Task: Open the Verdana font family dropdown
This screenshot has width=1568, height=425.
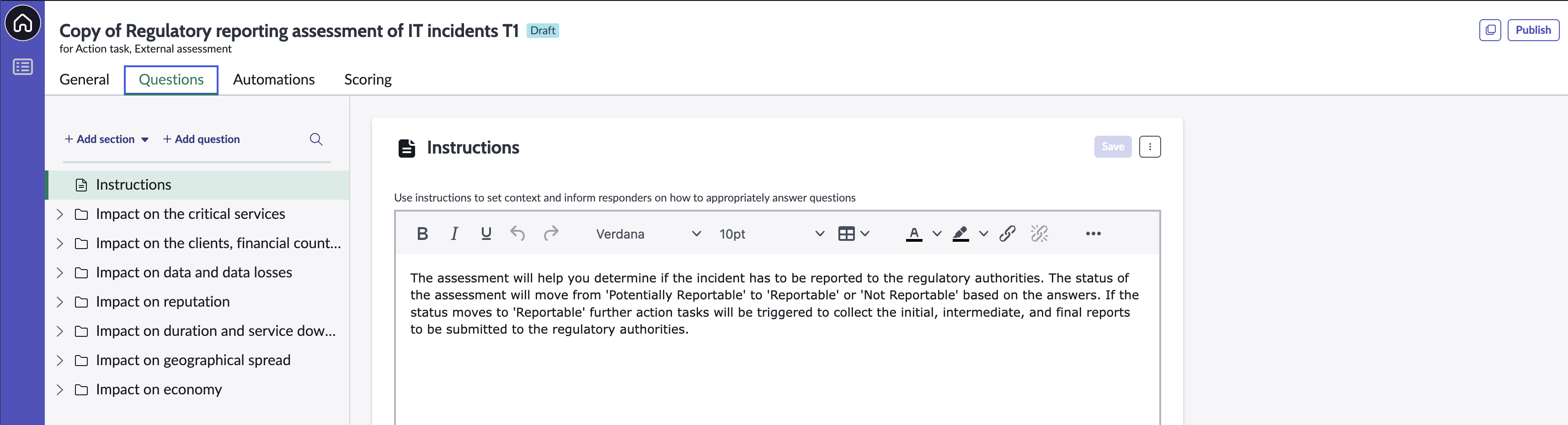Action: pyautogui.click(x=648, y=234)
